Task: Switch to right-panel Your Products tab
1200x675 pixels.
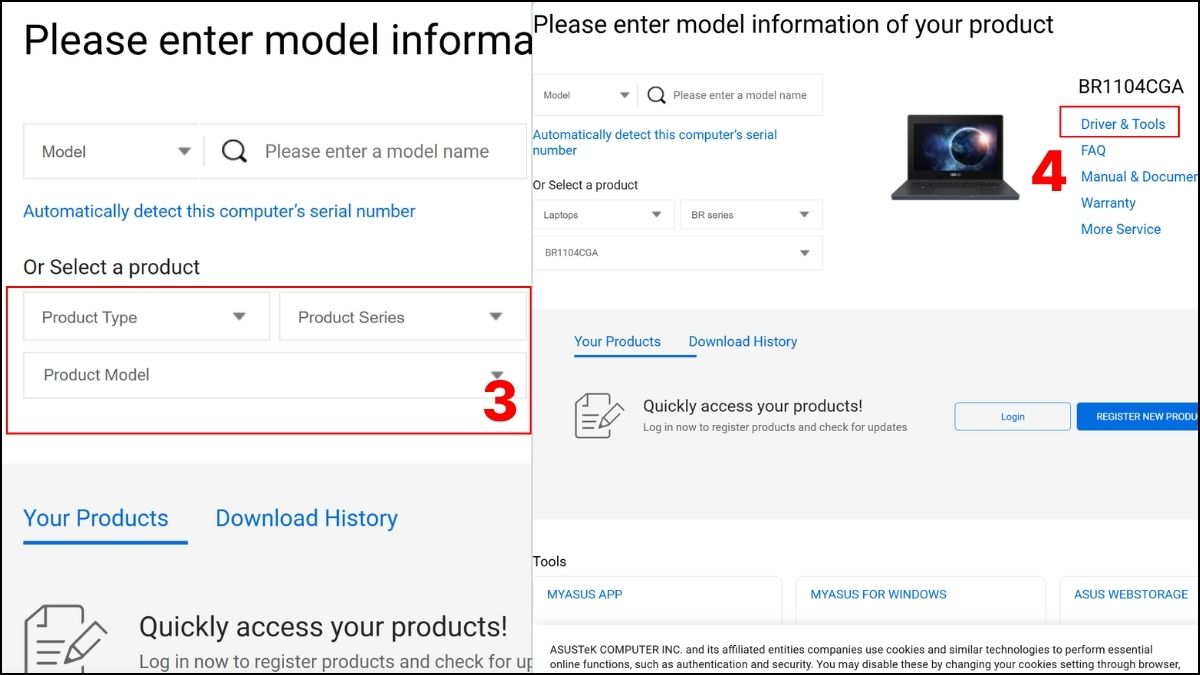Action: pos(617,341)
